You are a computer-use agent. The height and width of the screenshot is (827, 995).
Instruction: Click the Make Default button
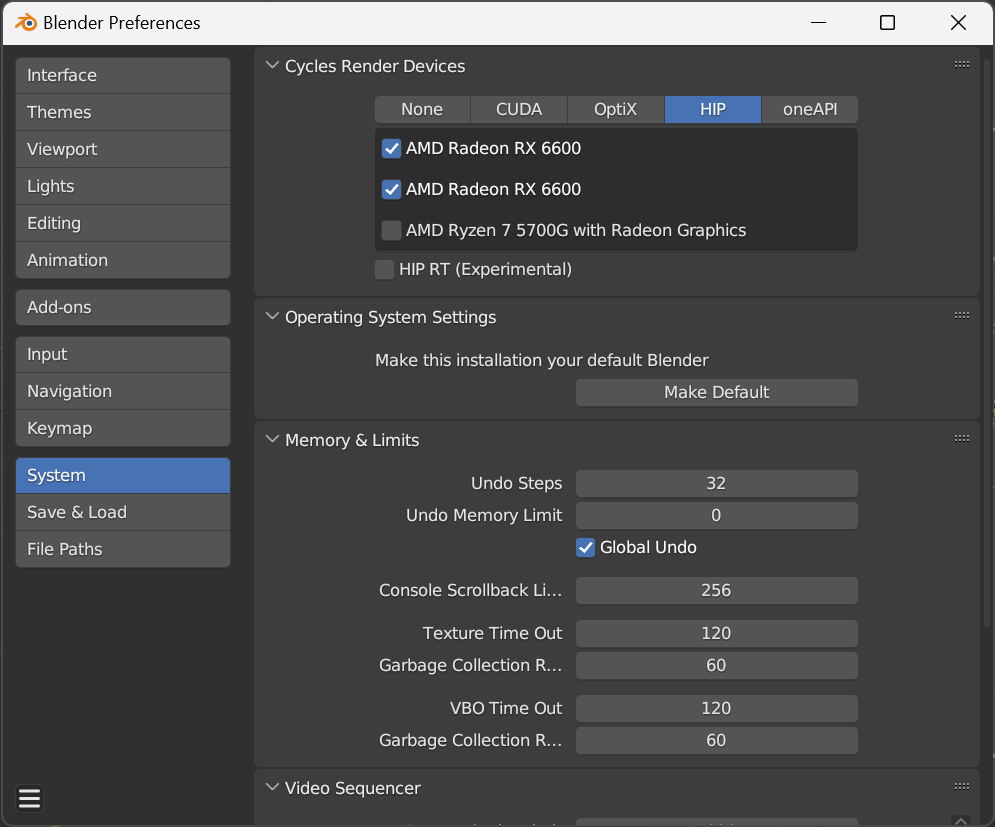point(716,392)
